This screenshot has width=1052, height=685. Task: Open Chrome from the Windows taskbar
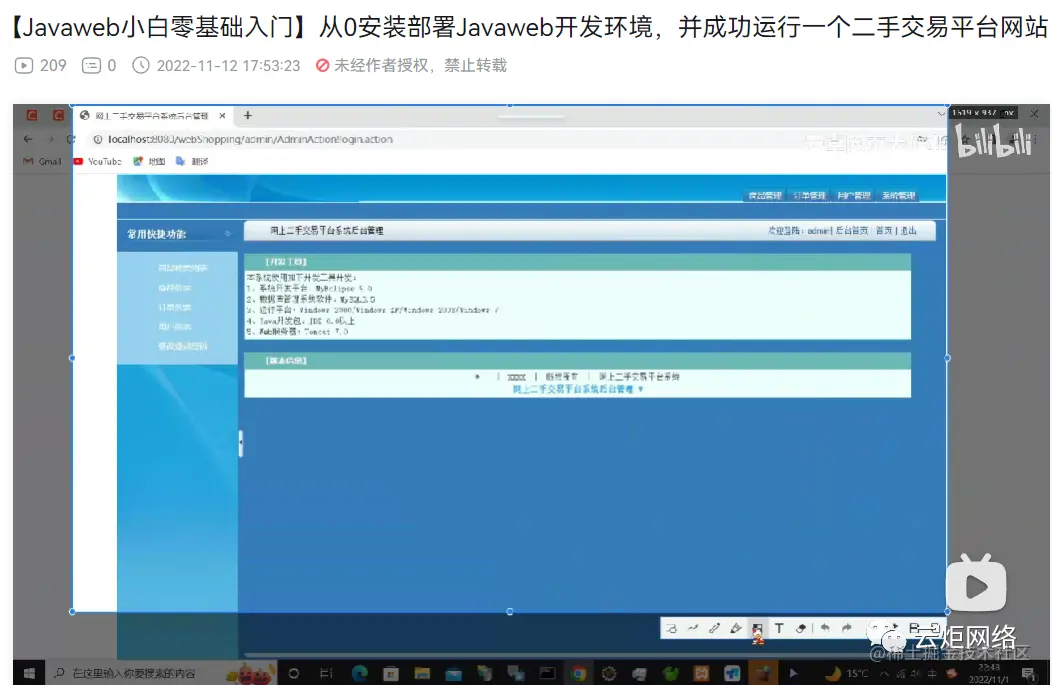(580, 672)
